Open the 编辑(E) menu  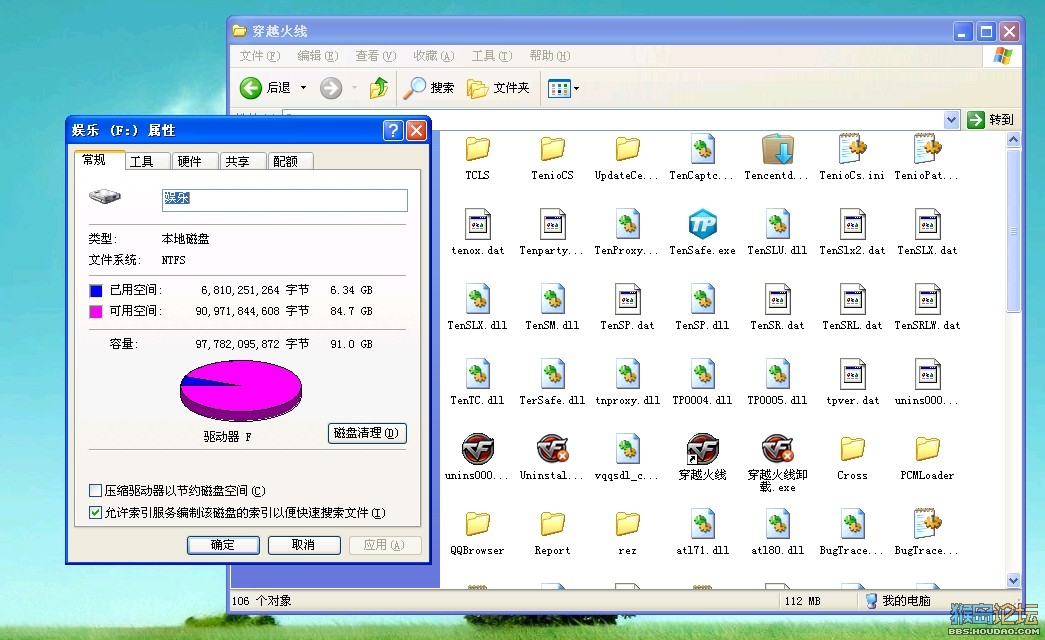[318, 56]
